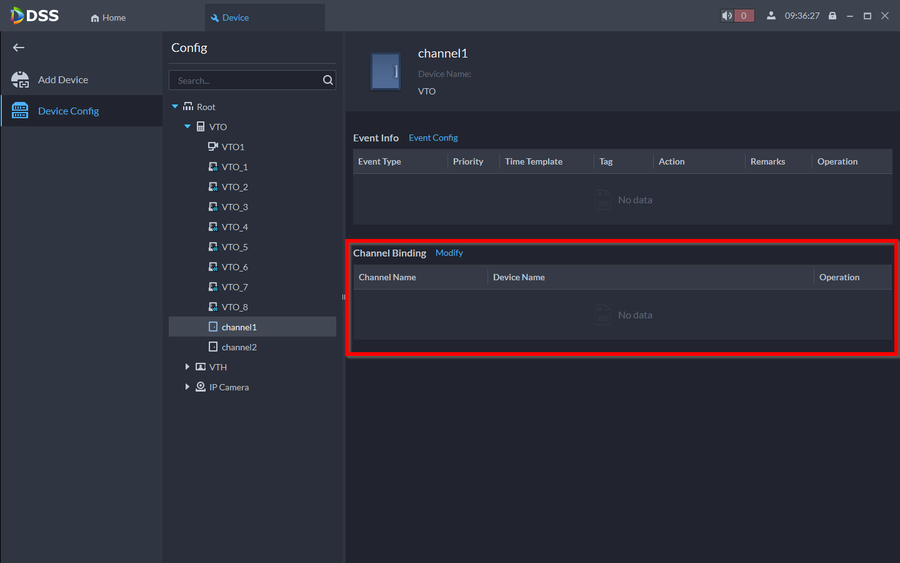
Task: Click the Event Config link
Action: pos(433,138)
